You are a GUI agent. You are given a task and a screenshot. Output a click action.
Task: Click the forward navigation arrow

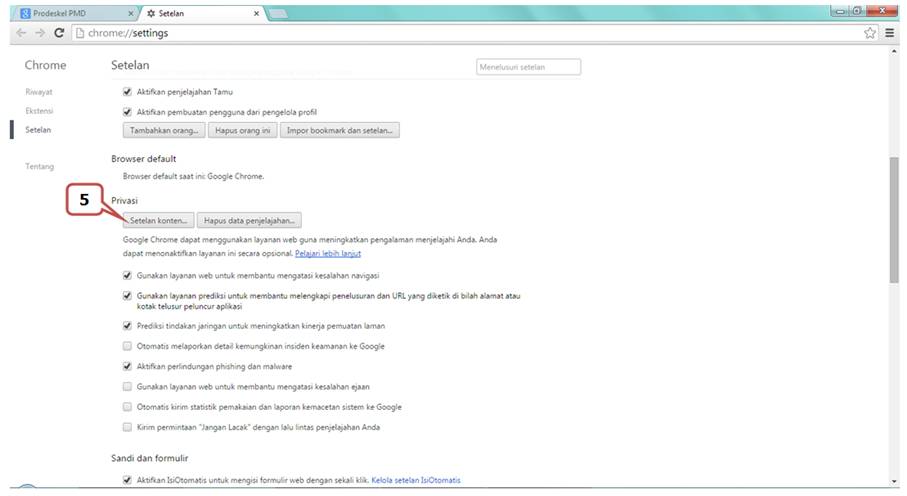[x=40, y=33]
